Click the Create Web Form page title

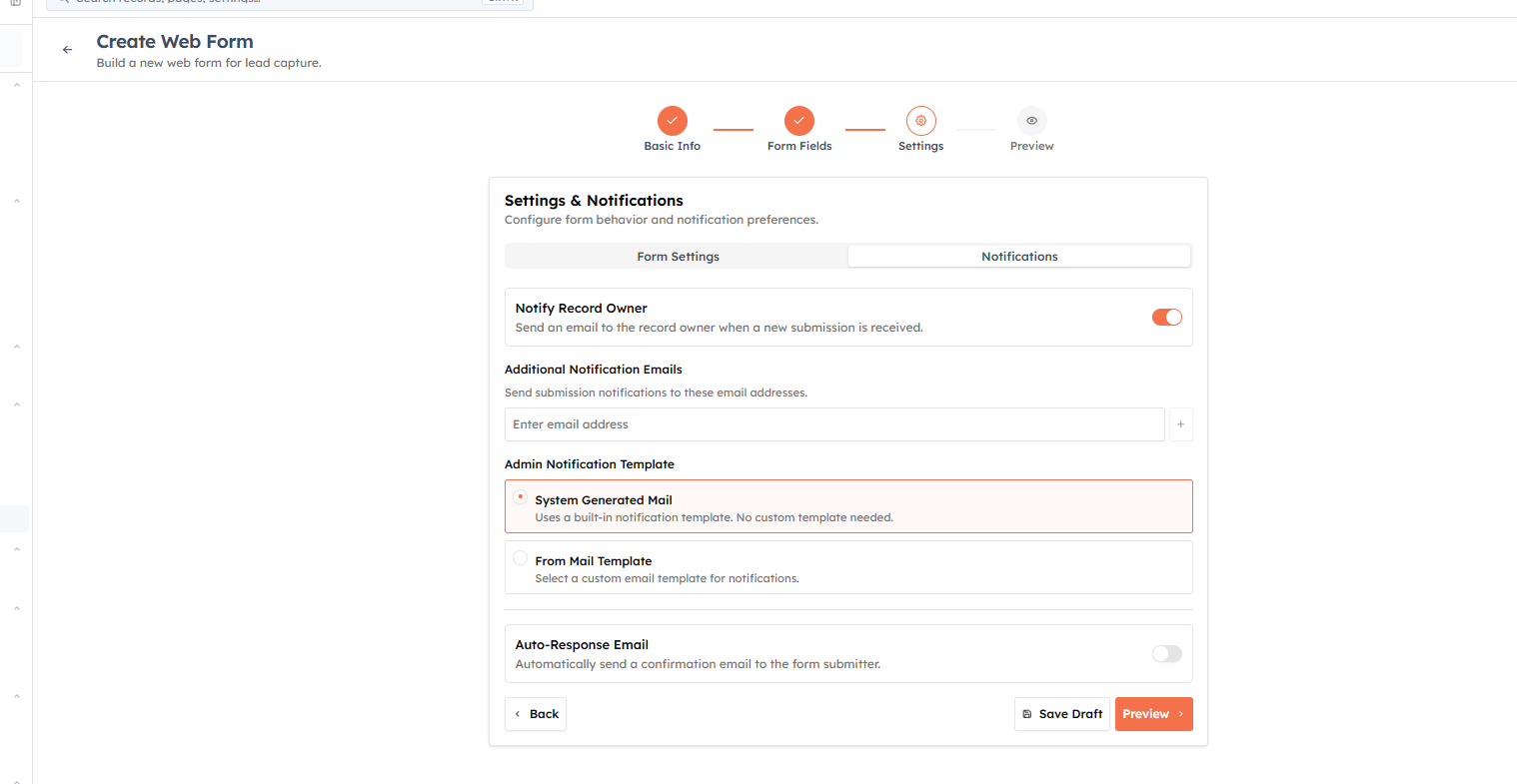tap(175, 42)
